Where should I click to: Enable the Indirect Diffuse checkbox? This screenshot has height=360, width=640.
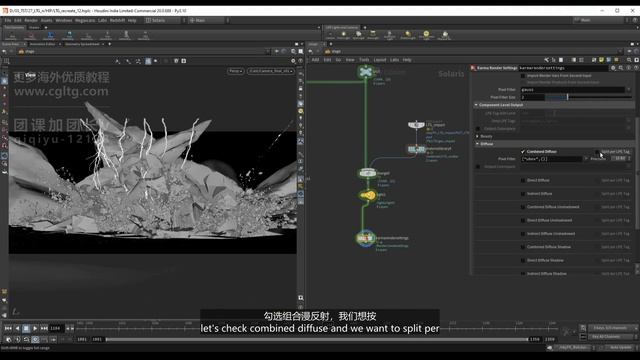(523, 193)
